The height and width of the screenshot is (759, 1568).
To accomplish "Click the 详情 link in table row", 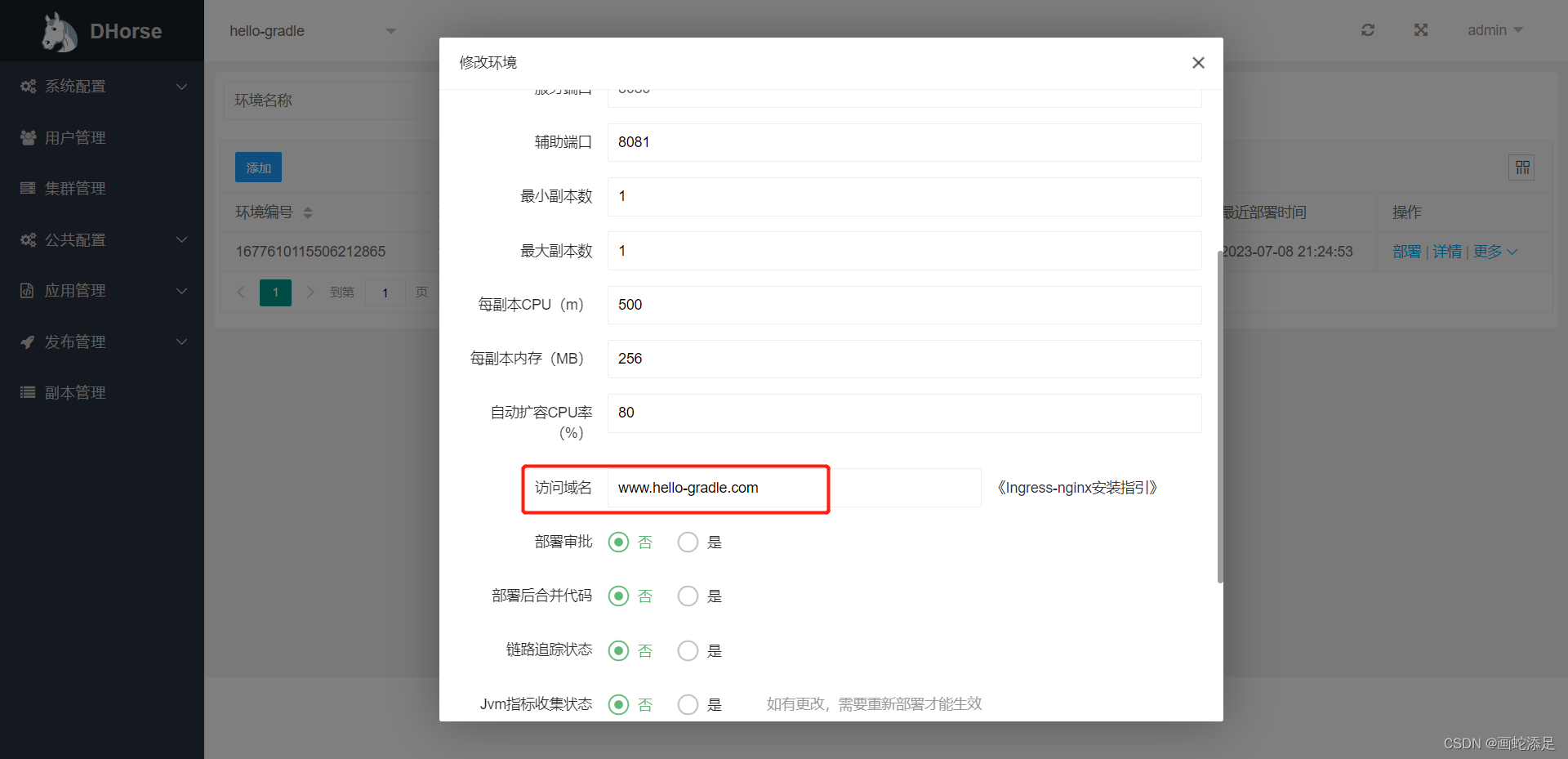I will 1447,252.
